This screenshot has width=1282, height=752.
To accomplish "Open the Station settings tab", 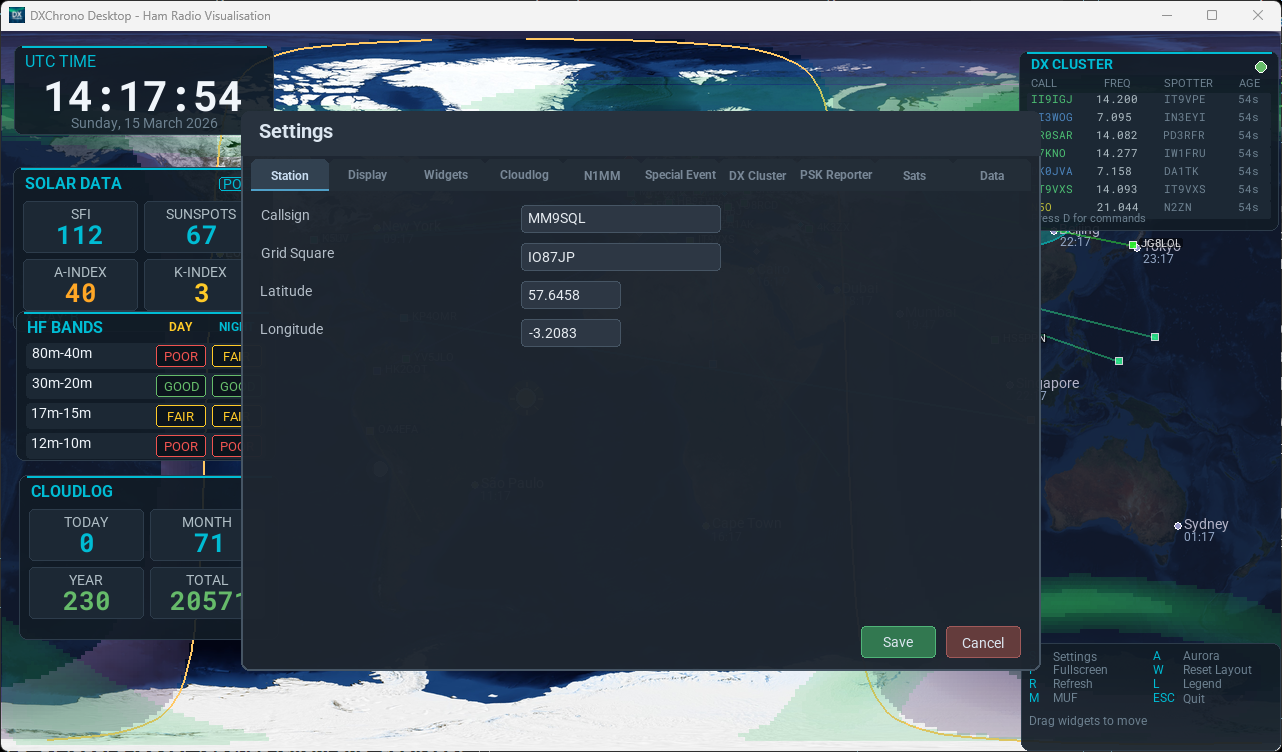I will point(290,175).
